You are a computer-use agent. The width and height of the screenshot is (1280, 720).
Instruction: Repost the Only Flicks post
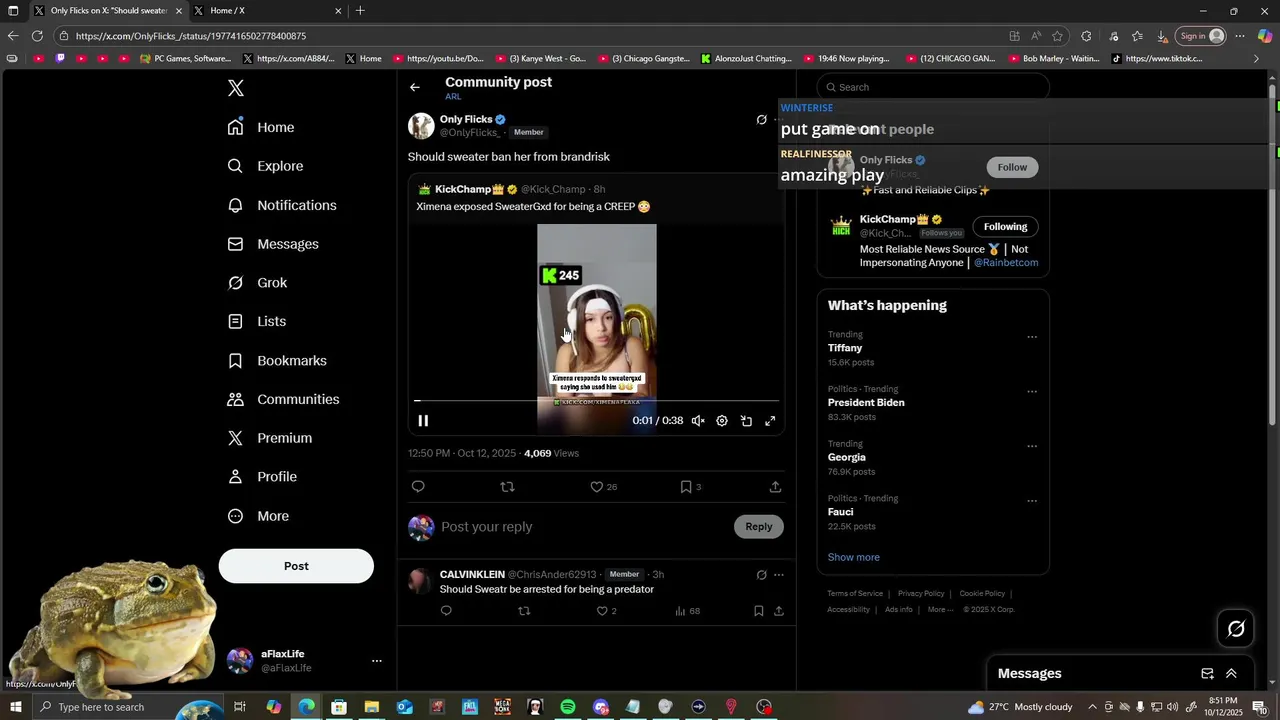pyautogui.click(x=507, y=487)
